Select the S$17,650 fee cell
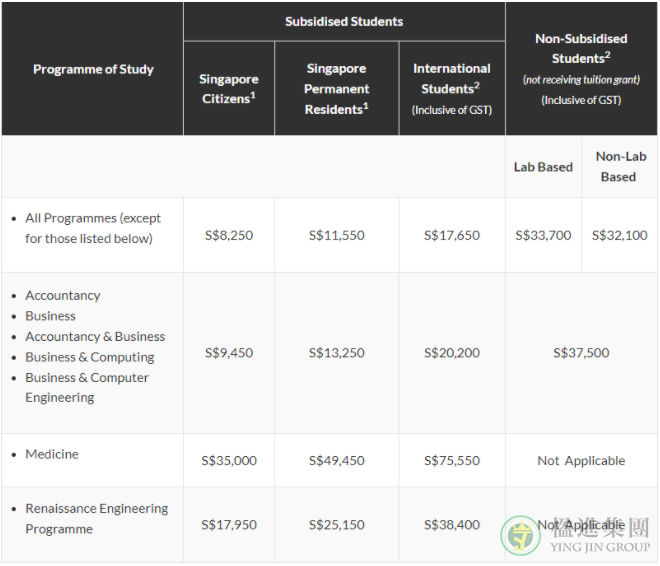The image size is (660, 566). (x=452, y=235)
